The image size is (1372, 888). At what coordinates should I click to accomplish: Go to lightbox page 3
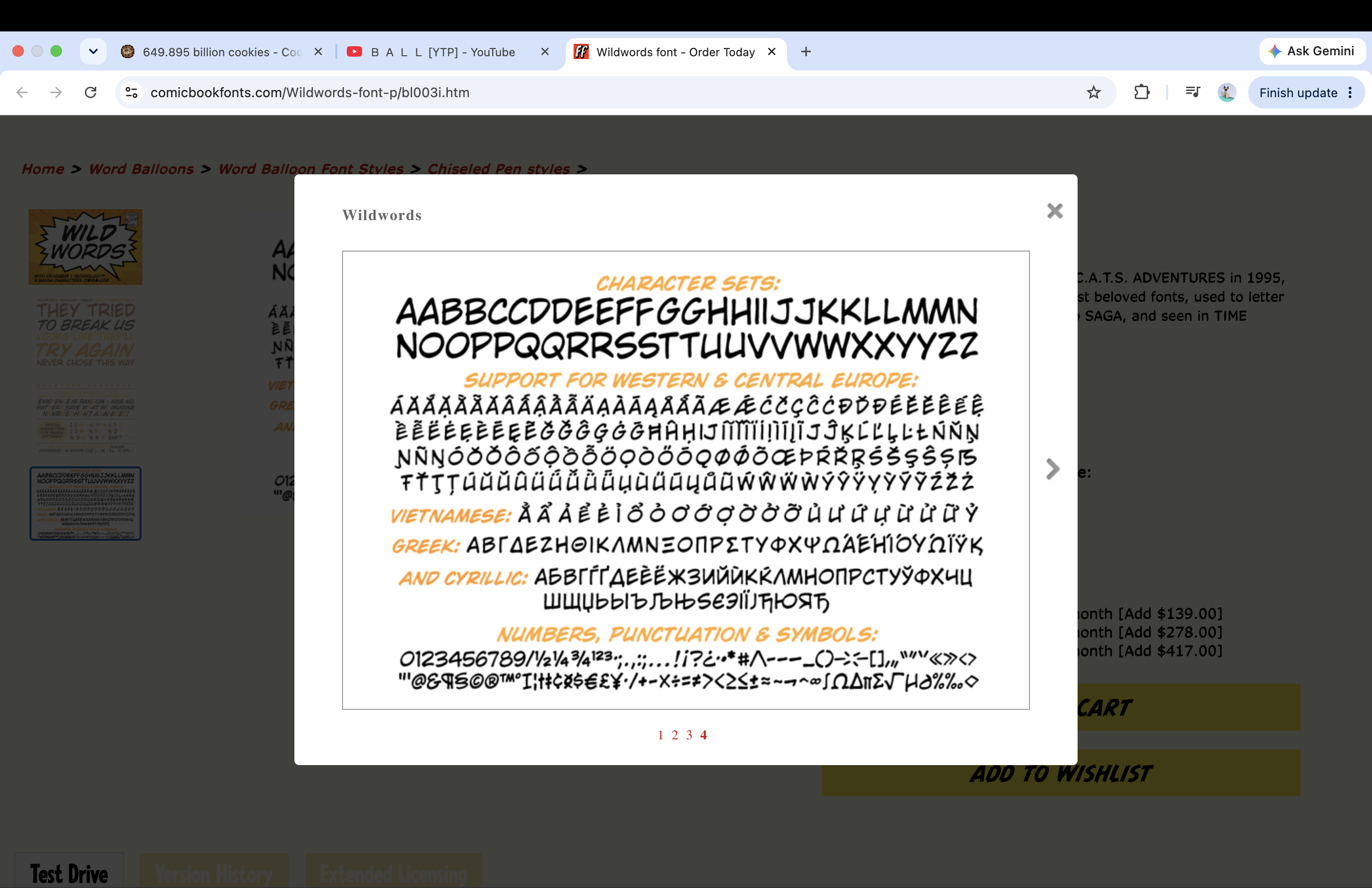click(x=689, y=735)
